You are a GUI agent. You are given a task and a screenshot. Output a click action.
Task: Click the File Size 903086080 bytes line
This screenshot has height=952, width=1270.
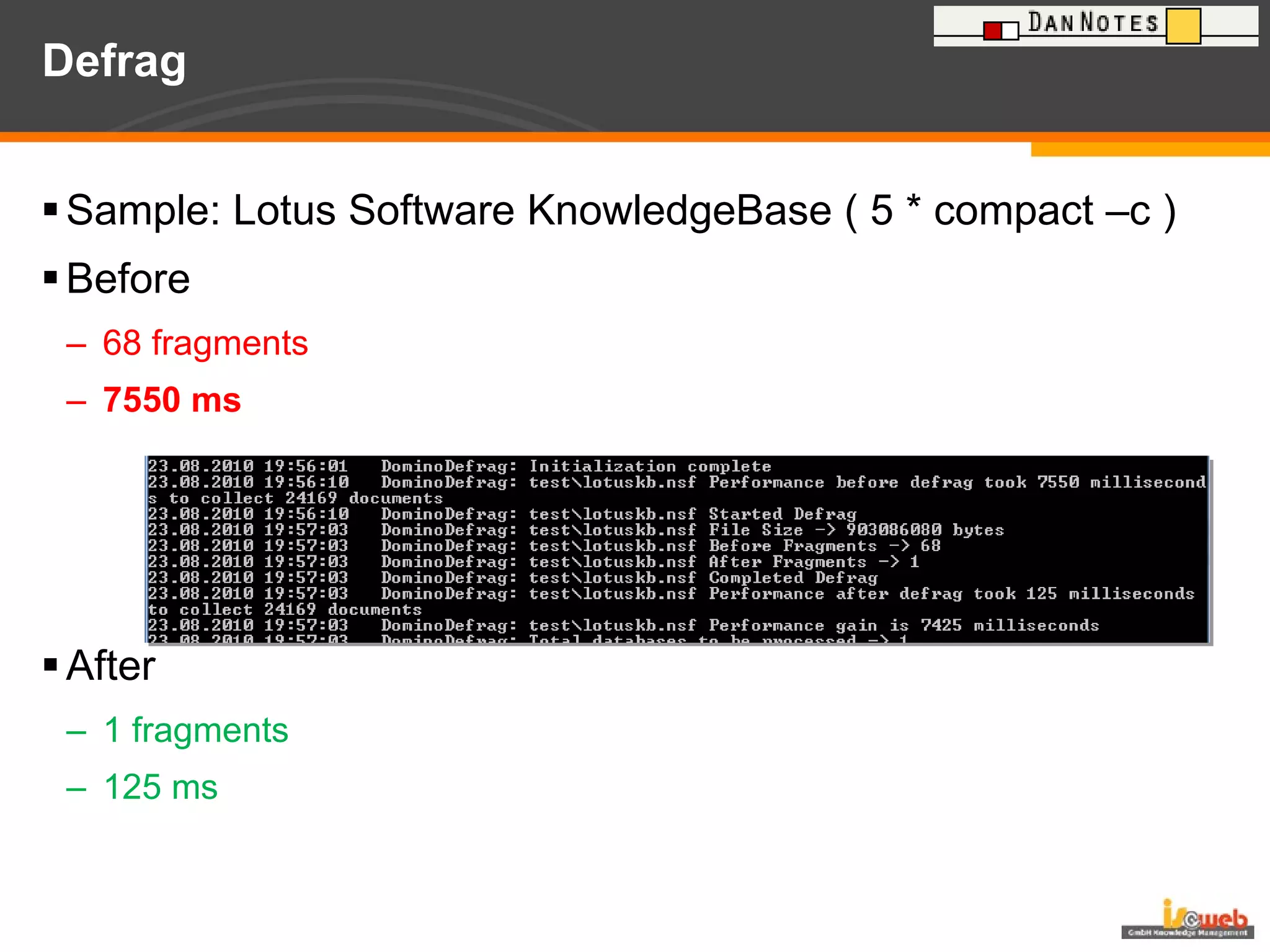[x=575, y=530]
